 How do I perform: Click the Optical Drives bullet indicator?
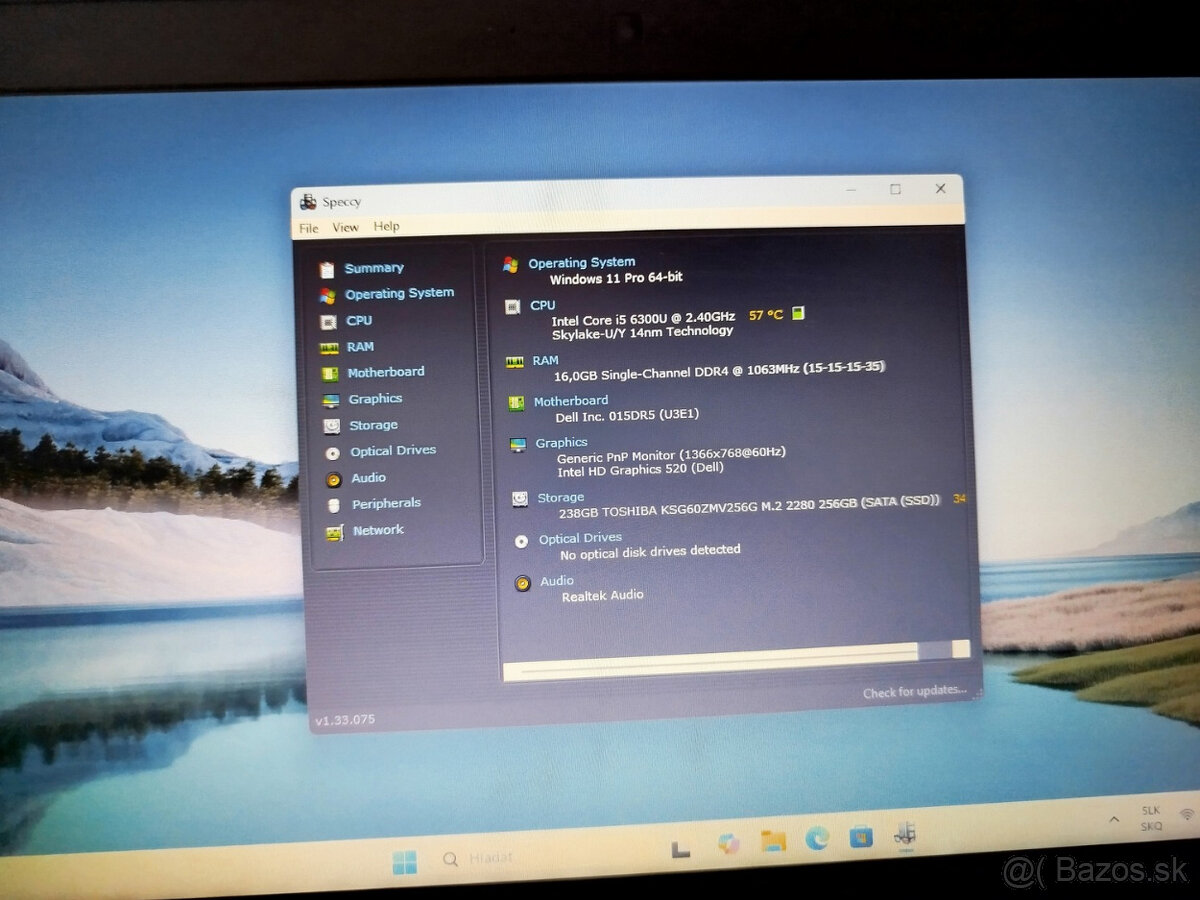pos(520,541)
